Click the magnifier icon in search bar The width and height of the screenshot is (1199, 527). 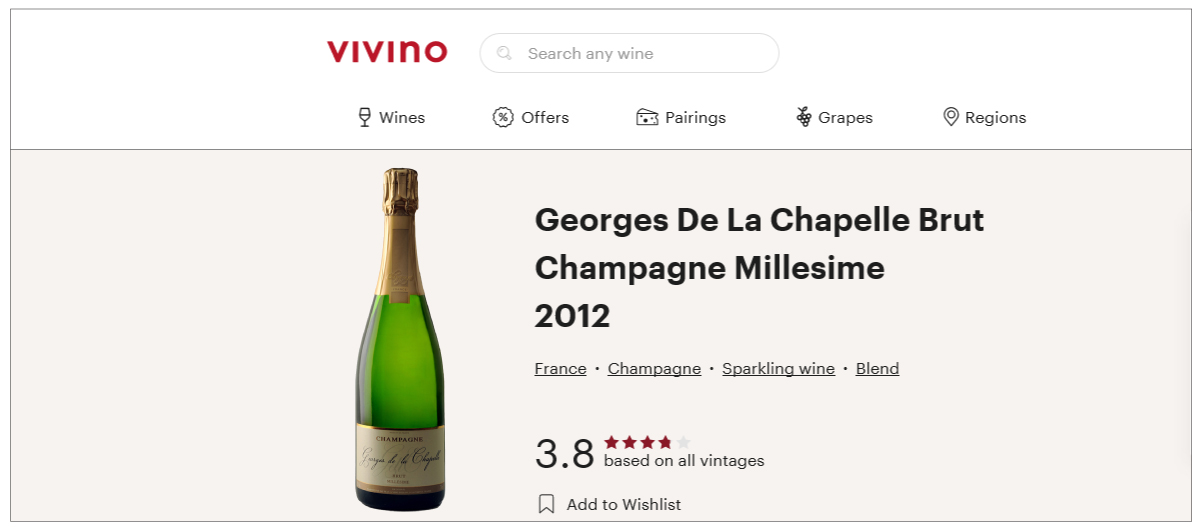click(505, 53)
